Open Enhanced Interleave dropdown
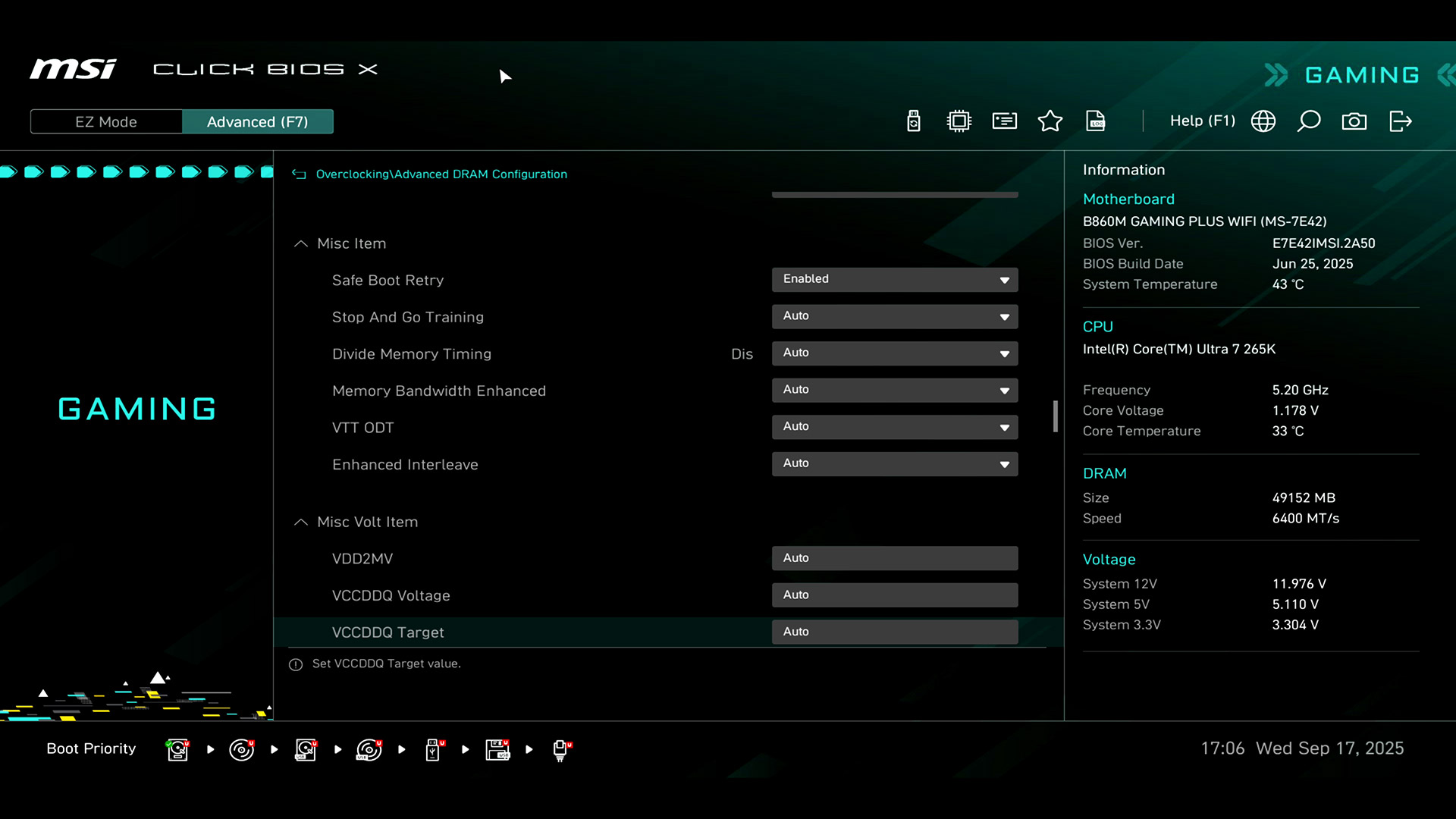 pos(894,463)
